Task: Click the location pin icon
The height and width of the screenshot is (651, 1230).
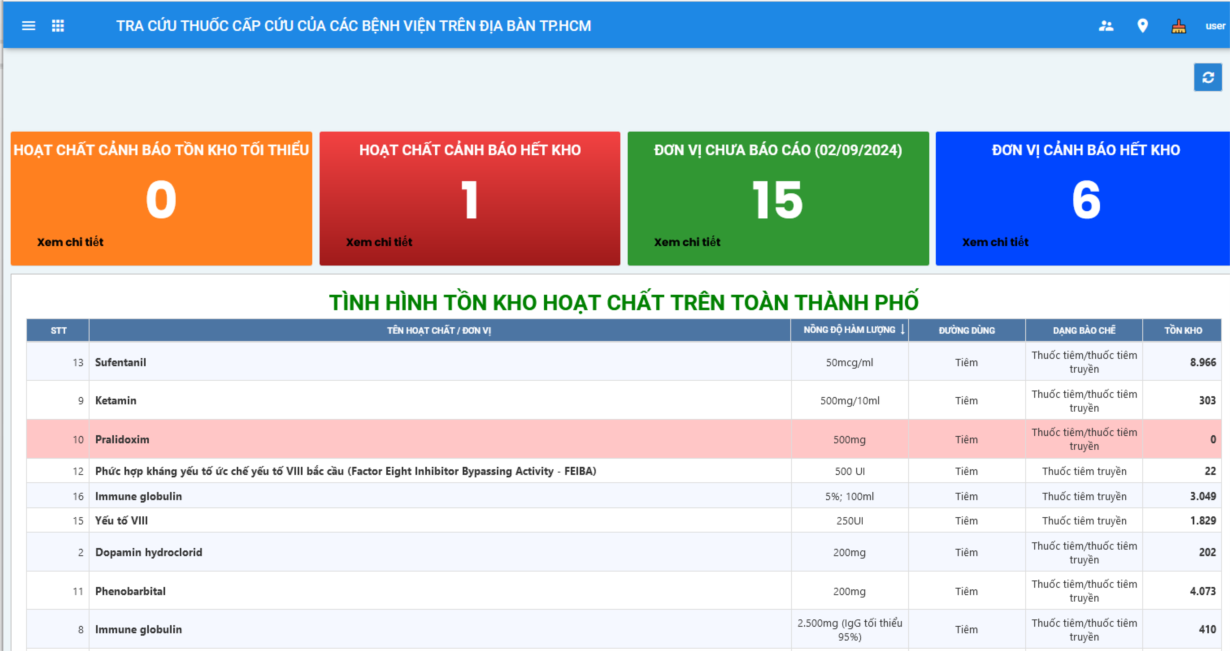Action: pyautogui.click(x=1142, y=25)
